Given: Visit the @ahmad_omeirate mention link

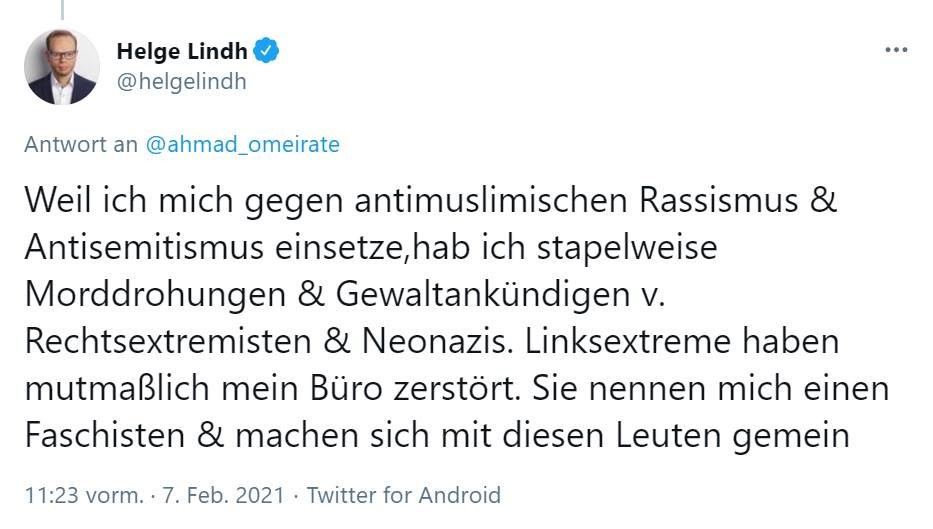Looking at the screenshot, I should [x=243, y=144].
